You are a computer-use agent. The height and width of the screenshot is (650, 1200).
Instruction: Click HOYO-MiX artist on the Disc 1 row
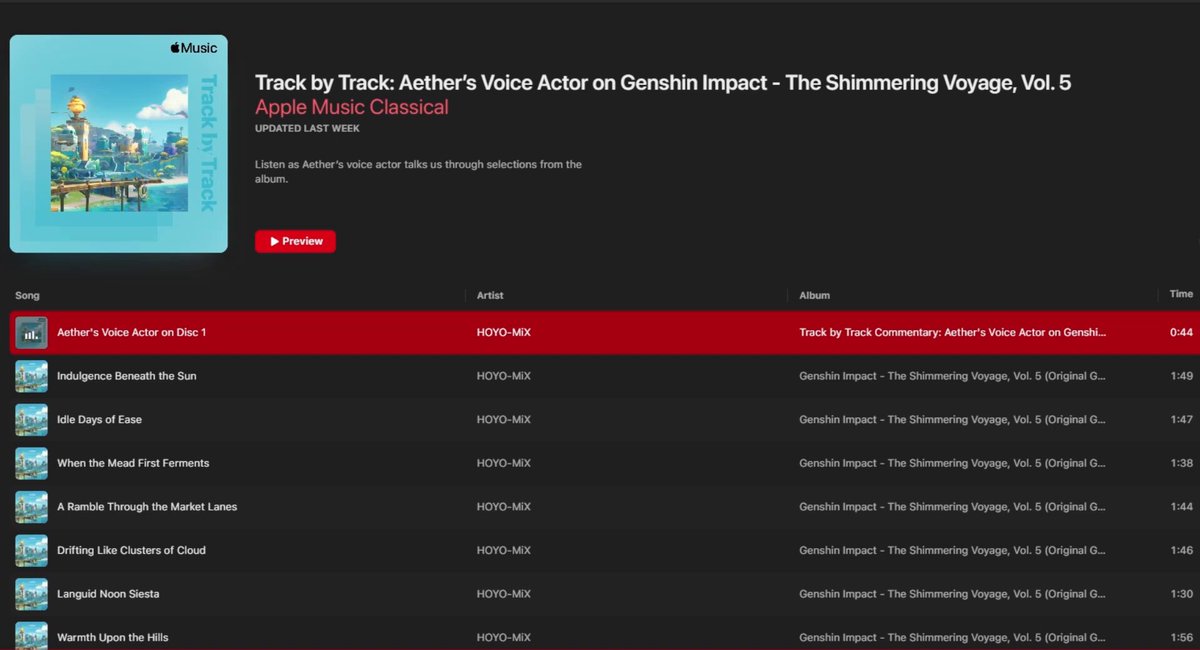click(504, 332)
